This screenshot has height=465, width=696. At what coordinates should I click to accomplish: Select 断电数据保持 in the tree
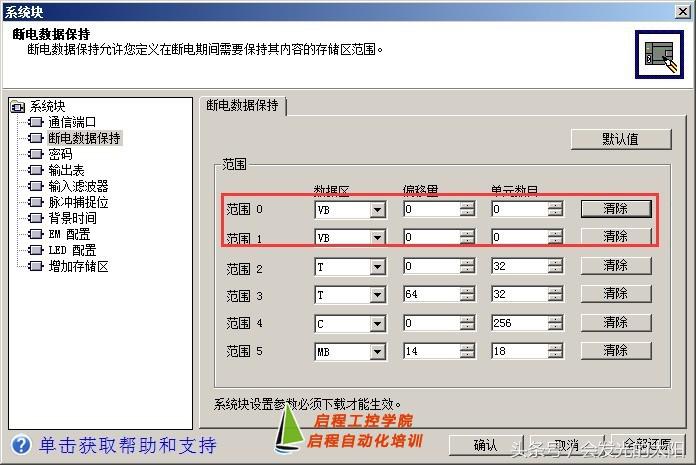point(84,138)
